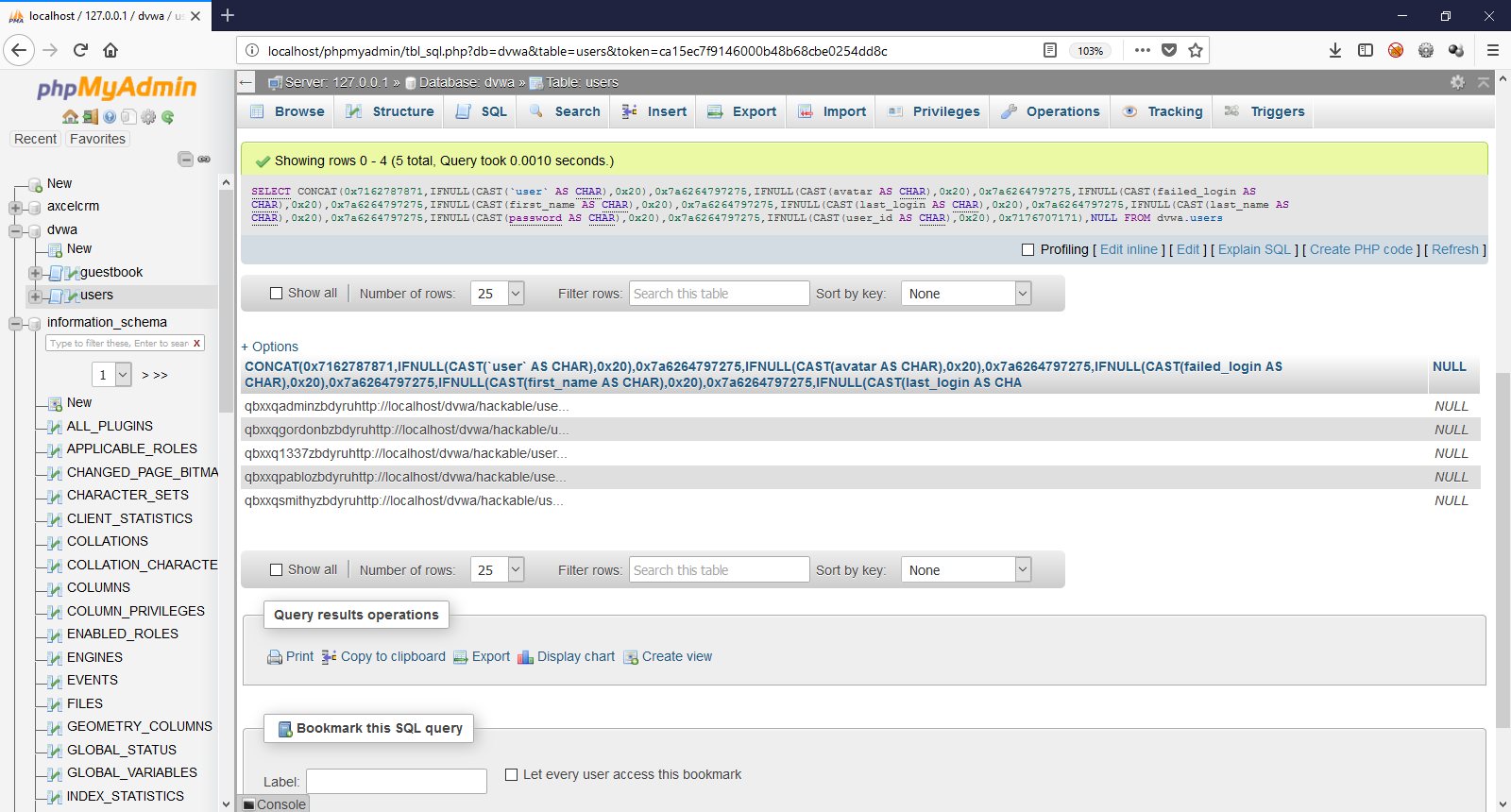Screen dimensions: 1511x812
Task: Open the Console bar
Action: coord(275,804)
